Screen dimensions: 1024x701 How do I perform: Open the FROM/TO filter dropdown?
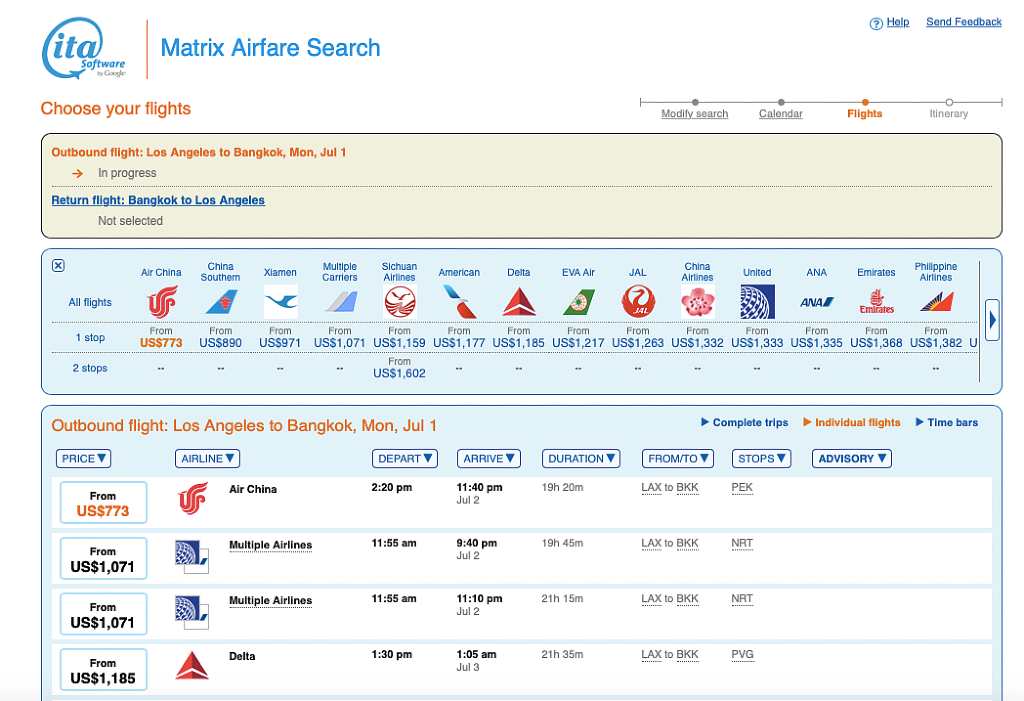678,459
